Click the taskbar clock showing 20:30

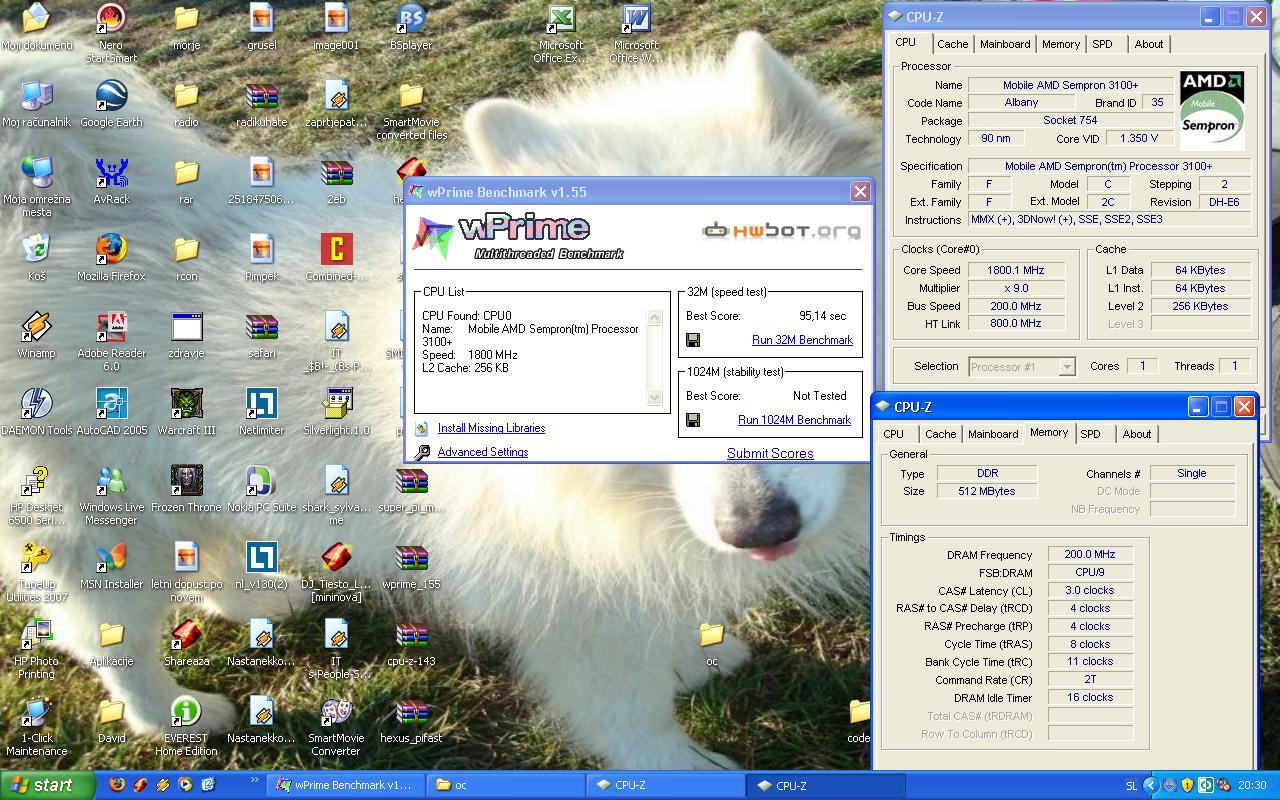pos(1251,785)
